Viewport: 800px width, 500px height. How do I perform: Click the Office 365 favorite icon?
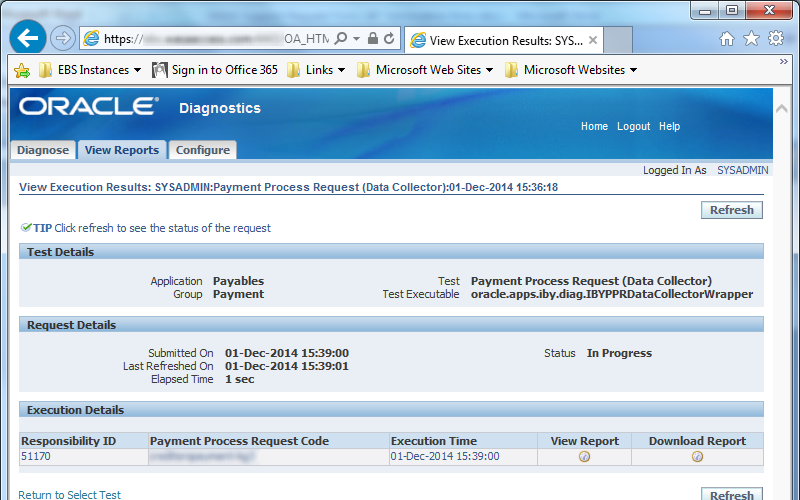pyautogui.click(x=160, y=70)
